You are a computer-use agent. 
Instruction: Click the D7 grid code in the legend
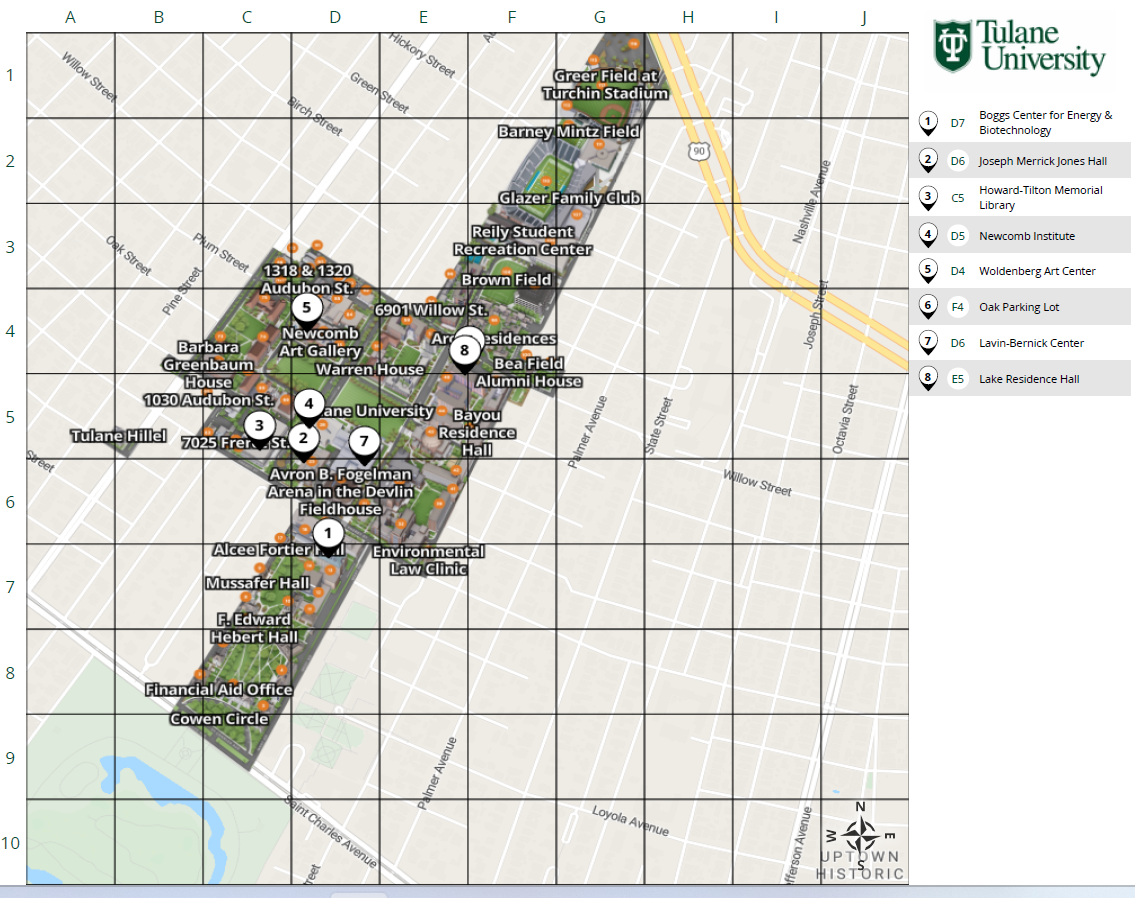[x=958, y=123]
